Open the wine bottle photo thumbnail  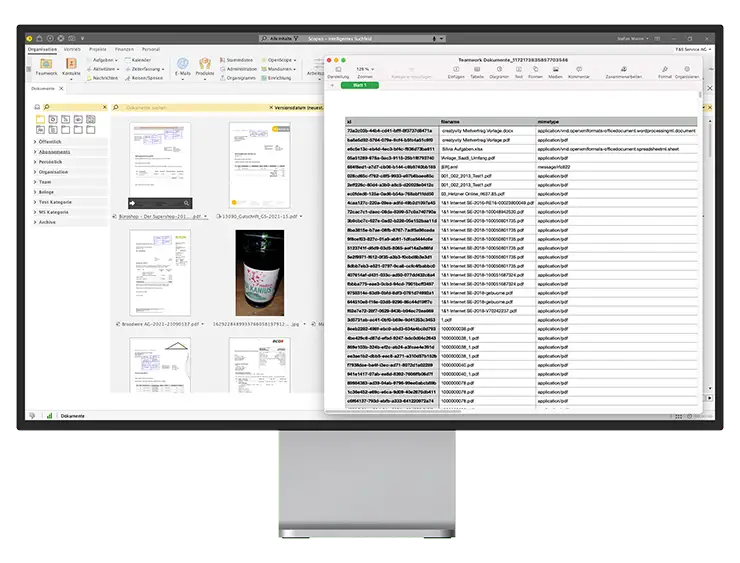coord(260,273)
